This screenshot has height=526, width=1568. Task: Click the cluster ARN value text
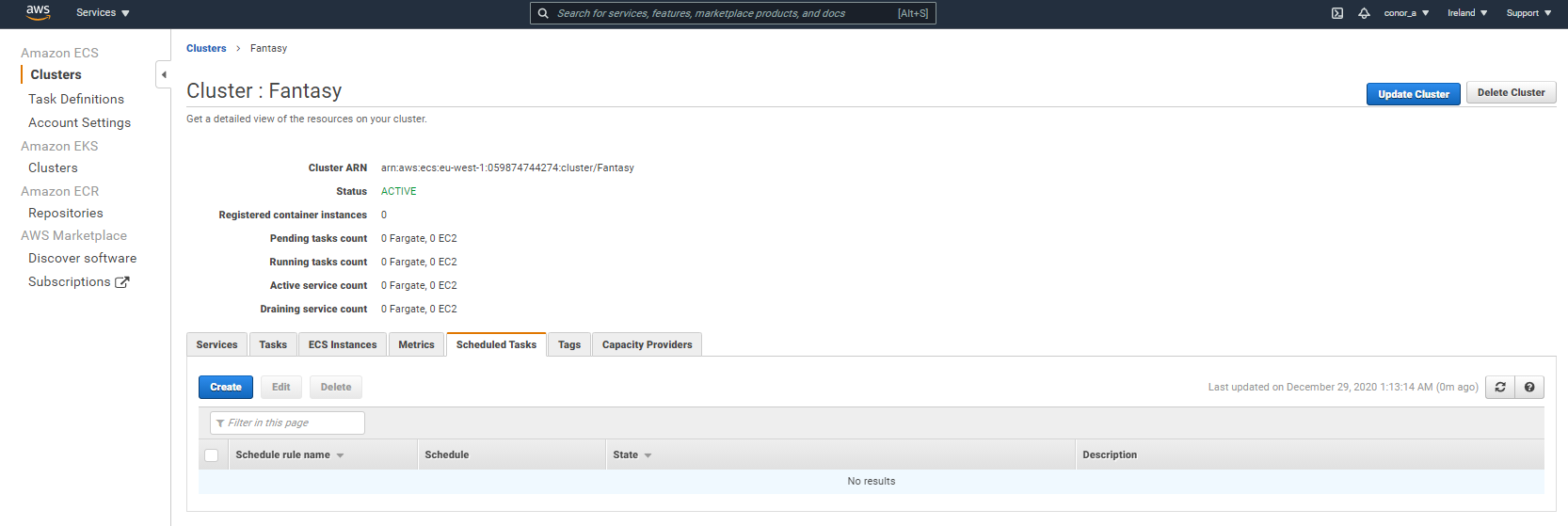[x=507, y=167]
